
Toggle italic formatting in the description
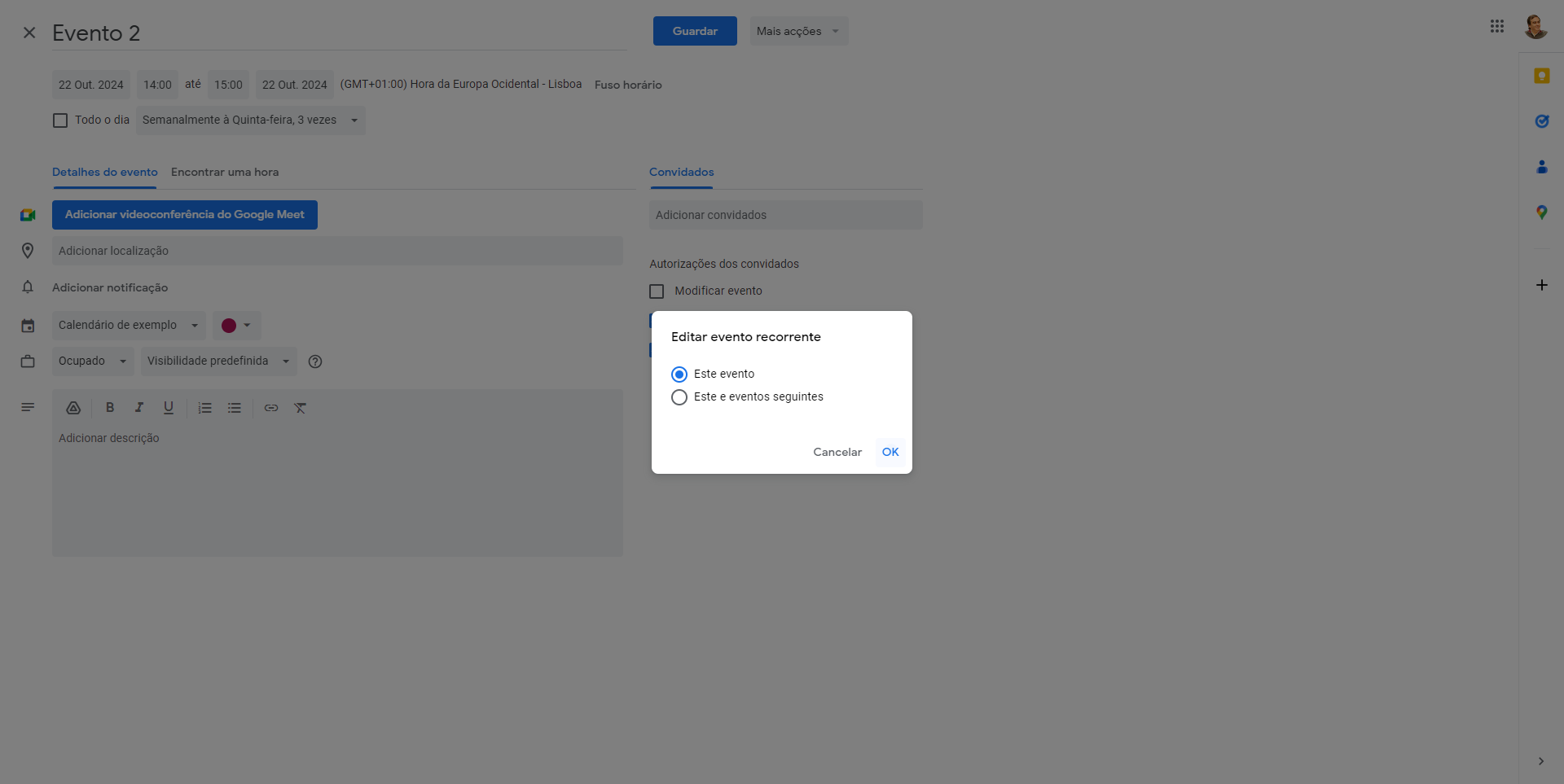coord(139,408)
